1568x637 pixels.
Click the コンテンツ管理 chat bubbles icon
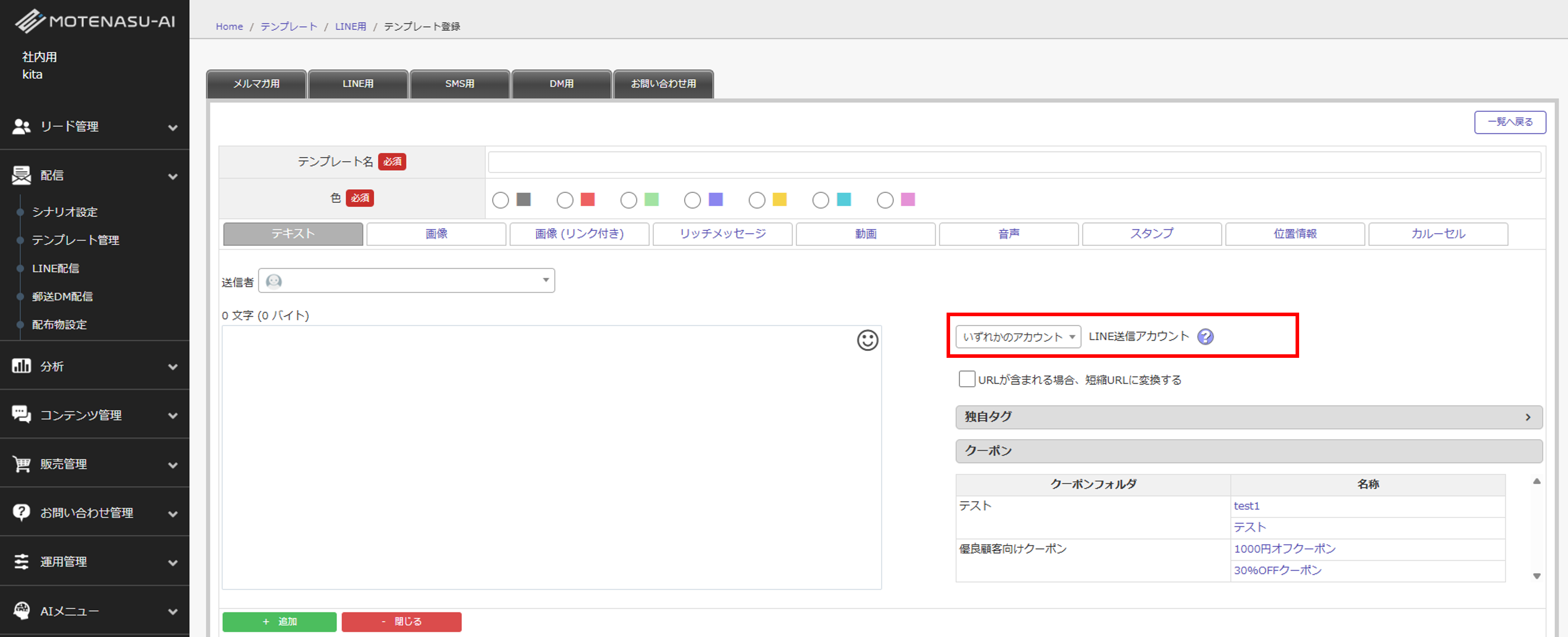point(21,414)
